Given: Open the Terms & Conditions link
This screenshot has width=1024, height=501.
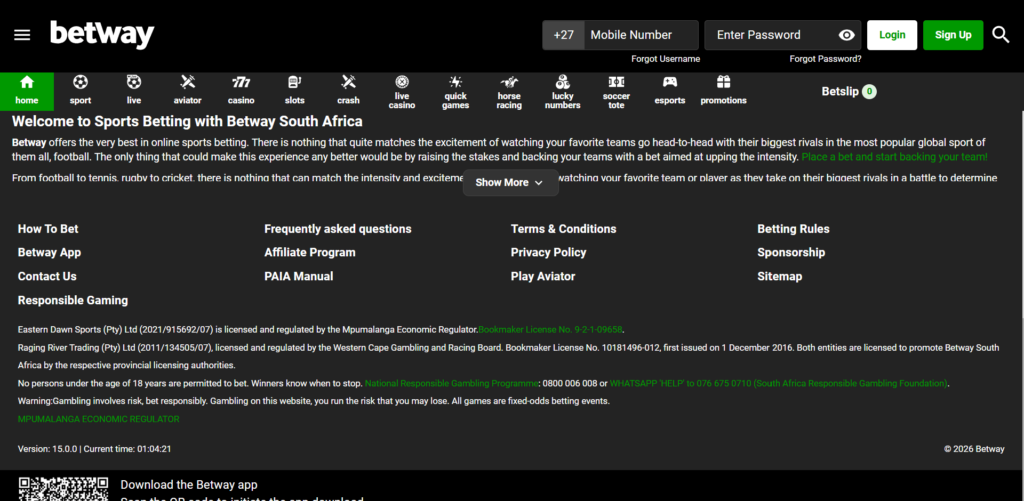Looking at the screenshot, I should [x=563, y=229].
